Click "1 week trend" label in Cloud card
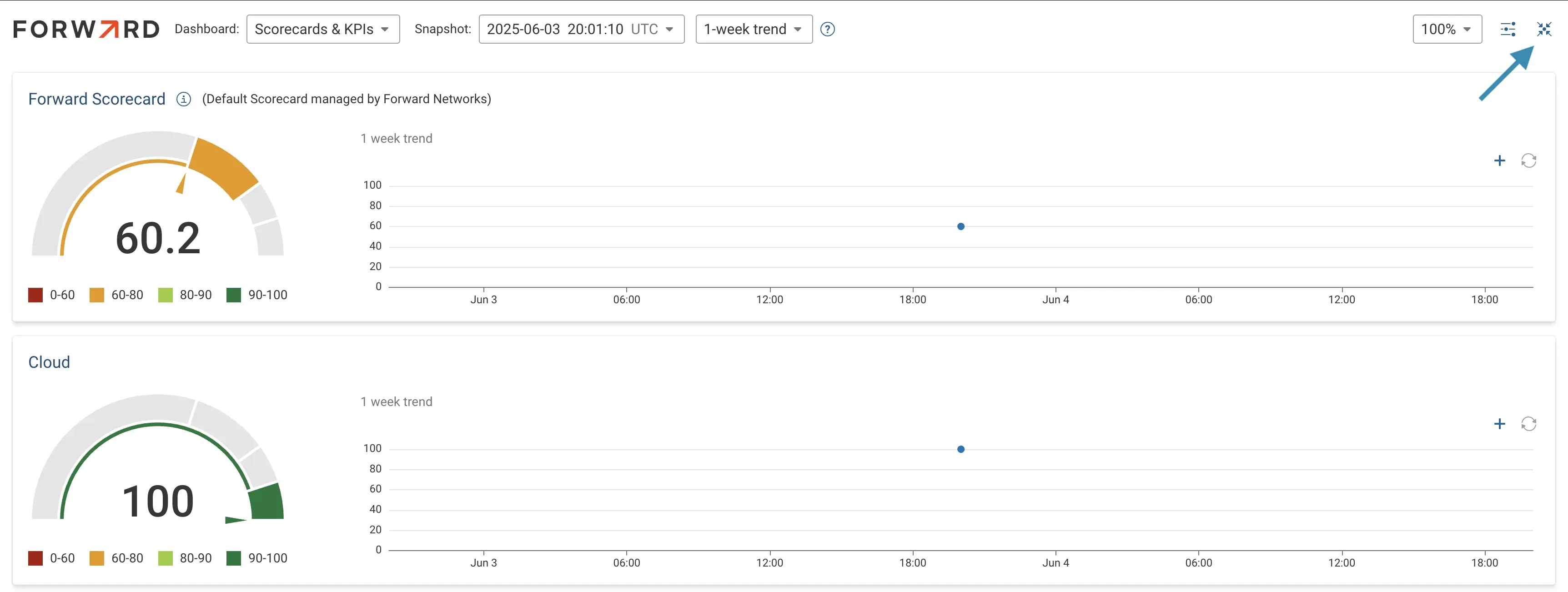 click(x=396, y=402)
